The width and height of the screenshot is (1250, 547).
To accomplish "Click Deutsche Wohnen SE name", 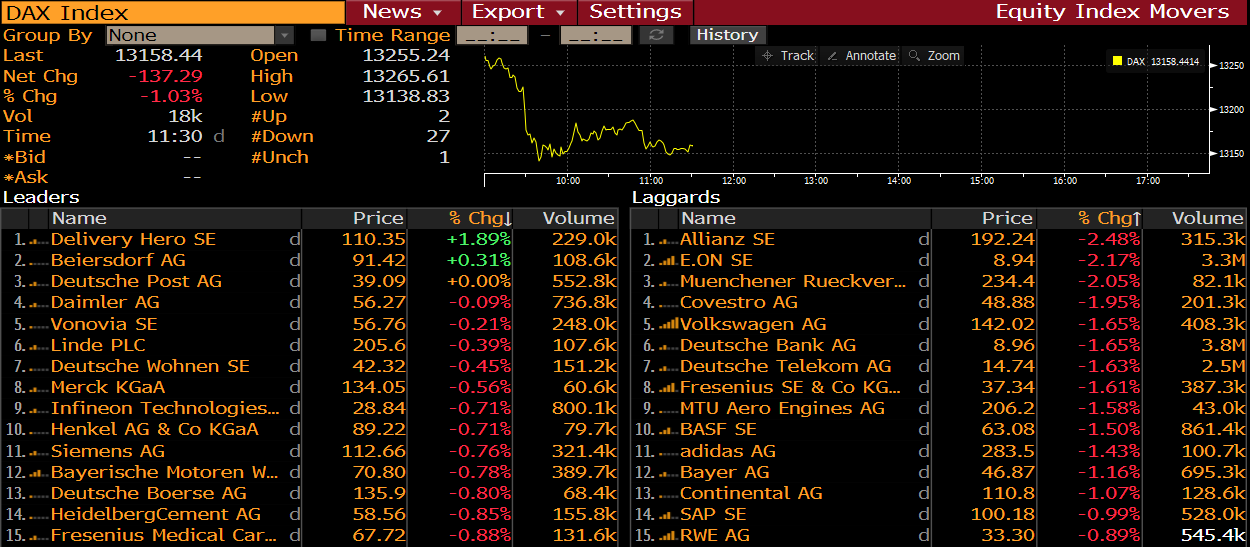I will tap(150, 367).
